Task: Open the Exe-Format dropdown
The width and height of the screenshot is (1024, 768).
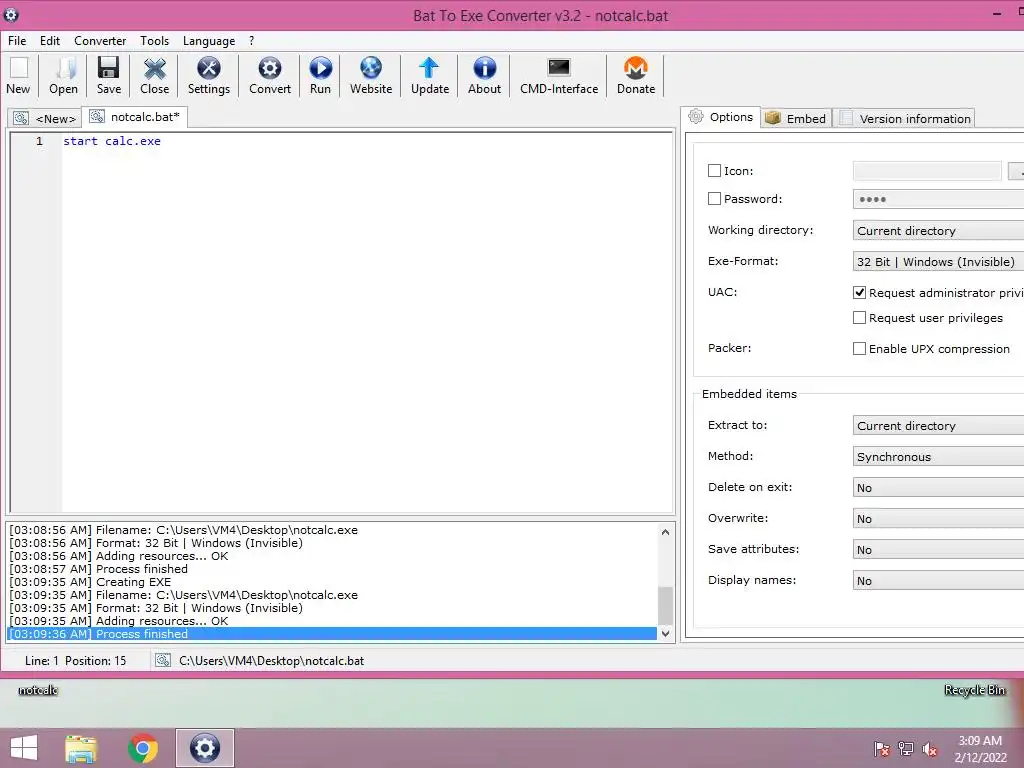Action: 938,262
